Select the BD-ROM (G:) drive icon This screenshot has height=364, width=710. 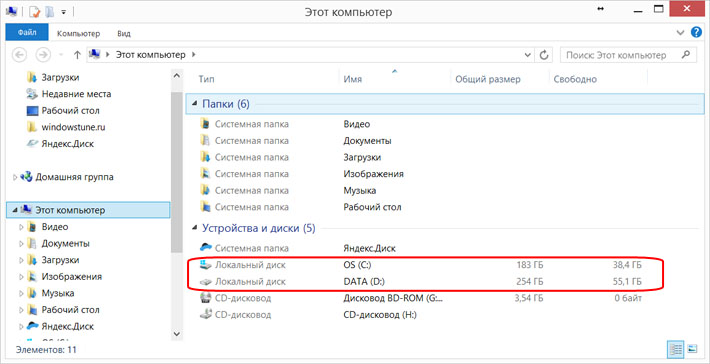(x=206, y=298)
